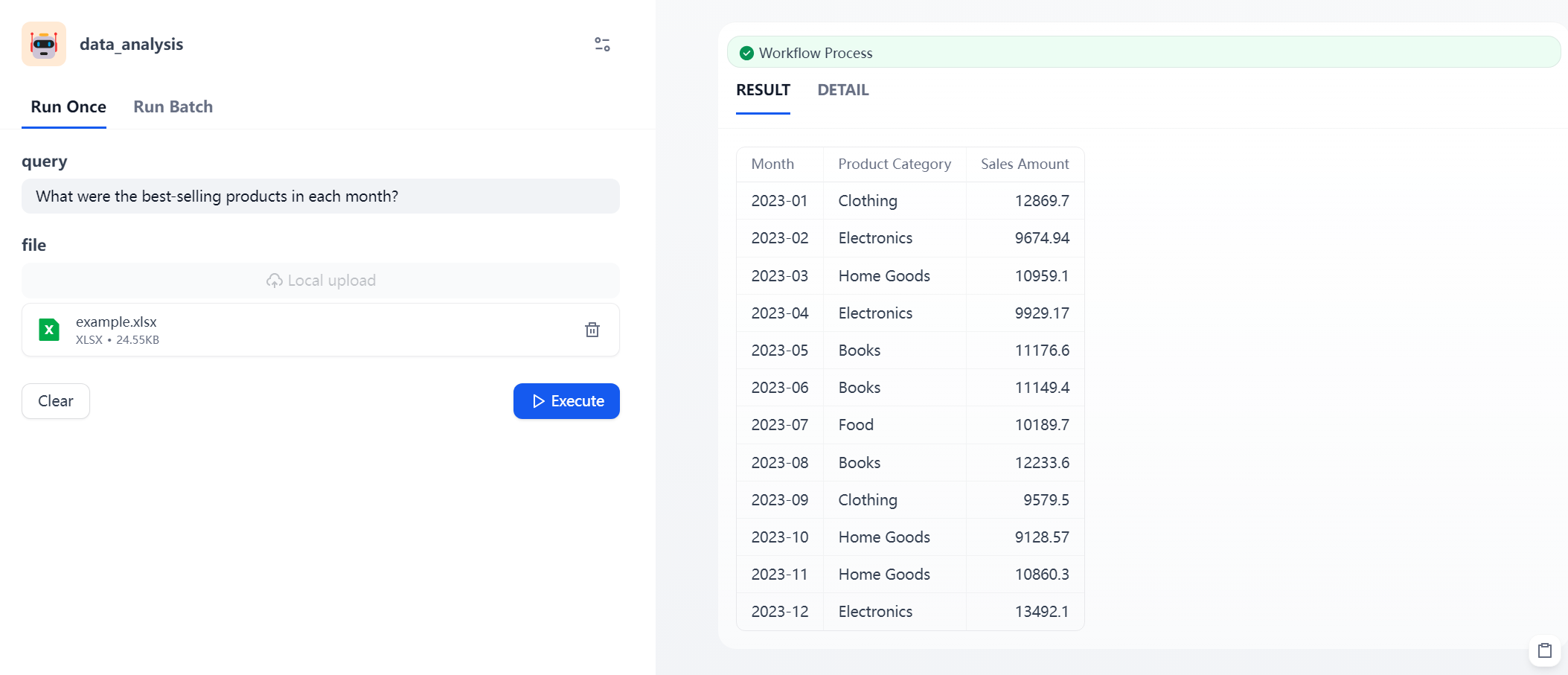The image size is (1568, 675).
Task: Copy result using the clipboard icon
Action: coord(1544,650)
